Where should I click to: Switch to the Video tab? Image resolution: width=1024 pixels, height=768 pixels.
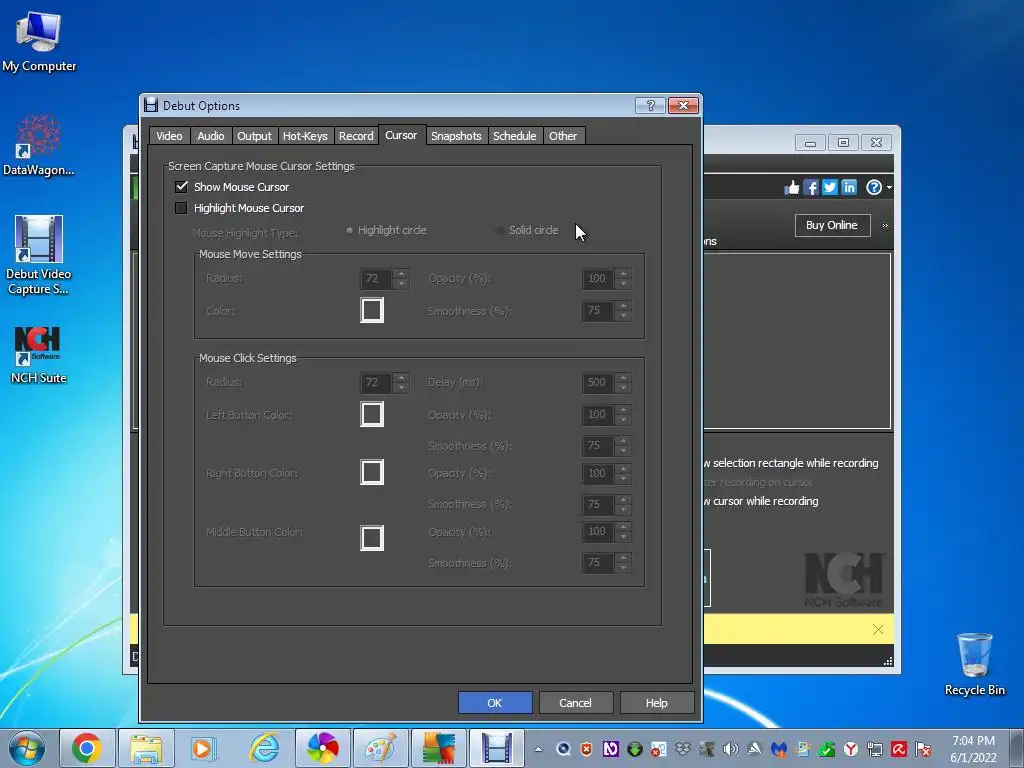(169, 136)
